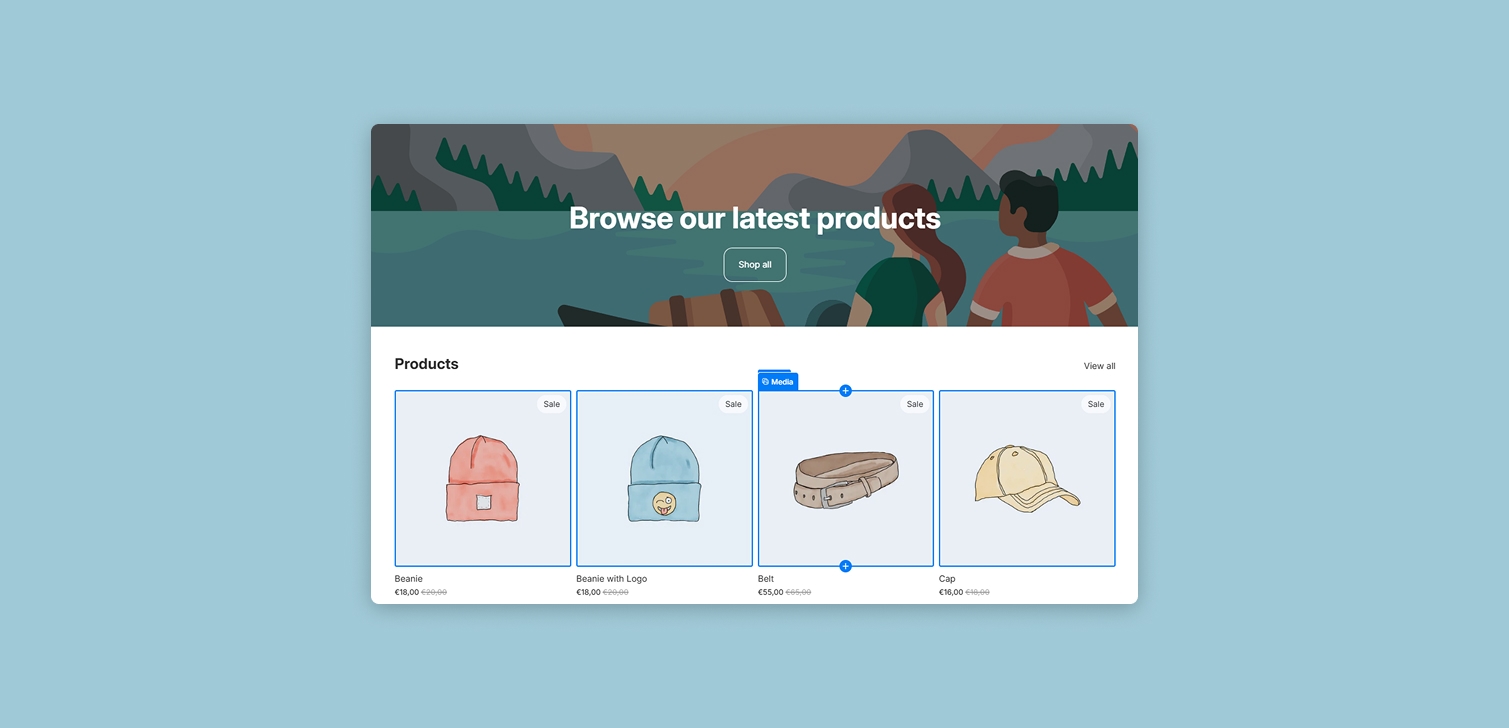Click the Sale badge on the Cap card
1509x728 pixels.
pyautogui.click(x=1095, y=404)
